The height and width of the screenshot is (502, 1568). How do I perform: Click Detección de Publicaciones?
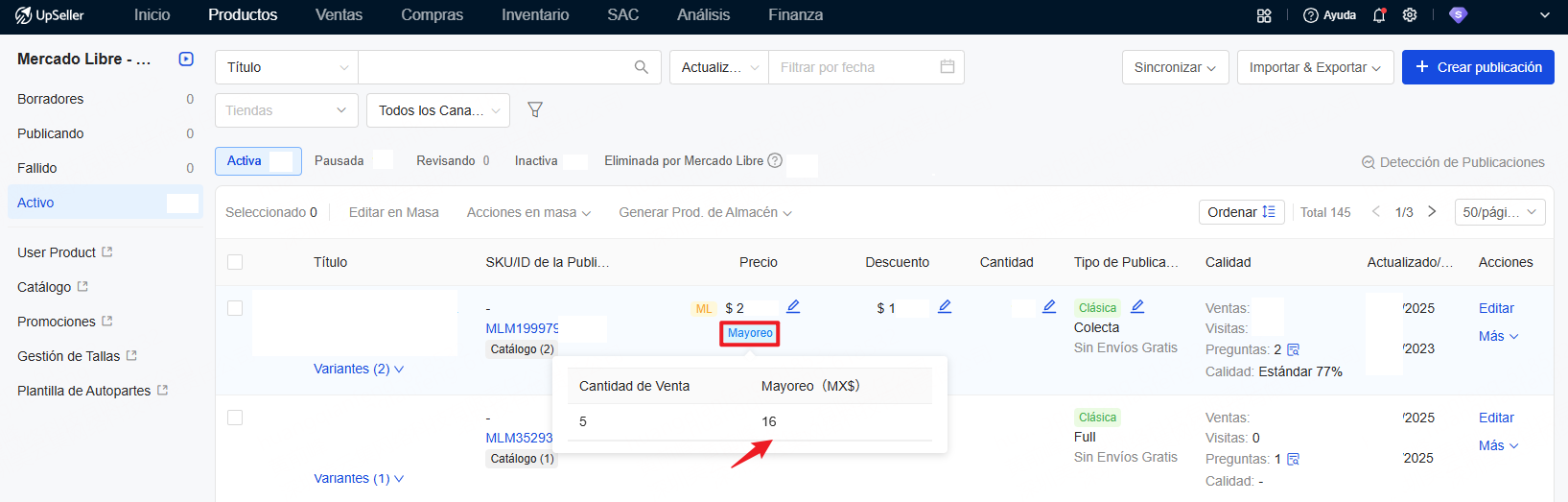tap(1453, 162)
